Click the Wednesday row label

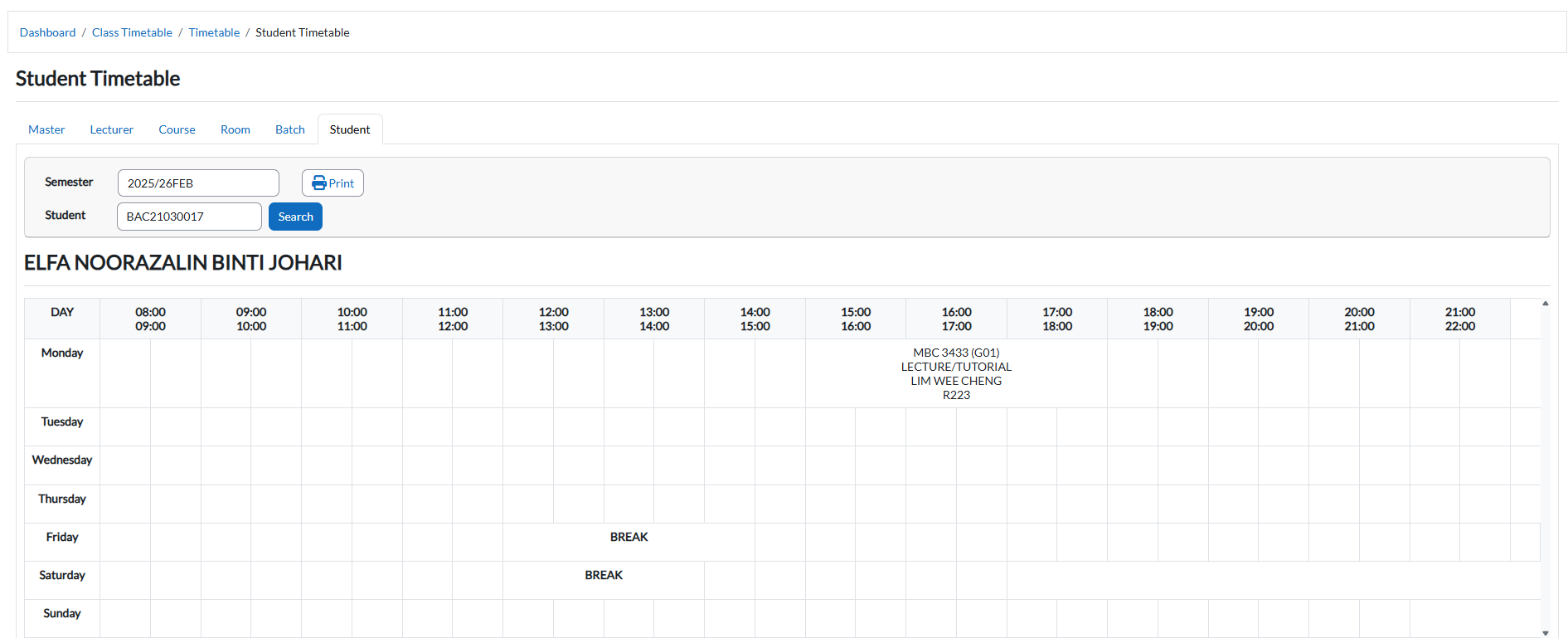point(62,460)
